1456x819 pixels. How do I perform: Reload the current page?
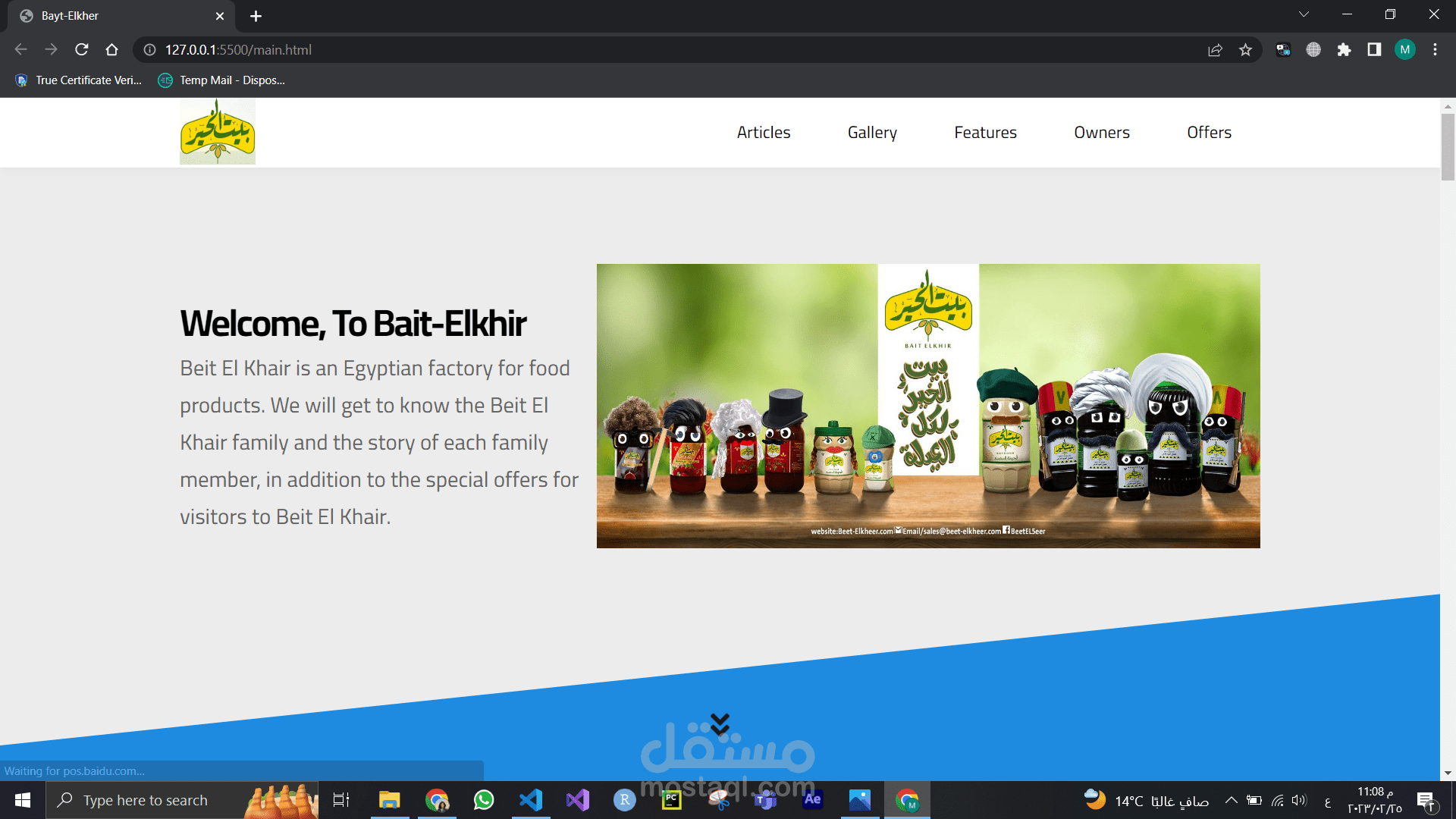pyautogui.click(x=81, y=49)
